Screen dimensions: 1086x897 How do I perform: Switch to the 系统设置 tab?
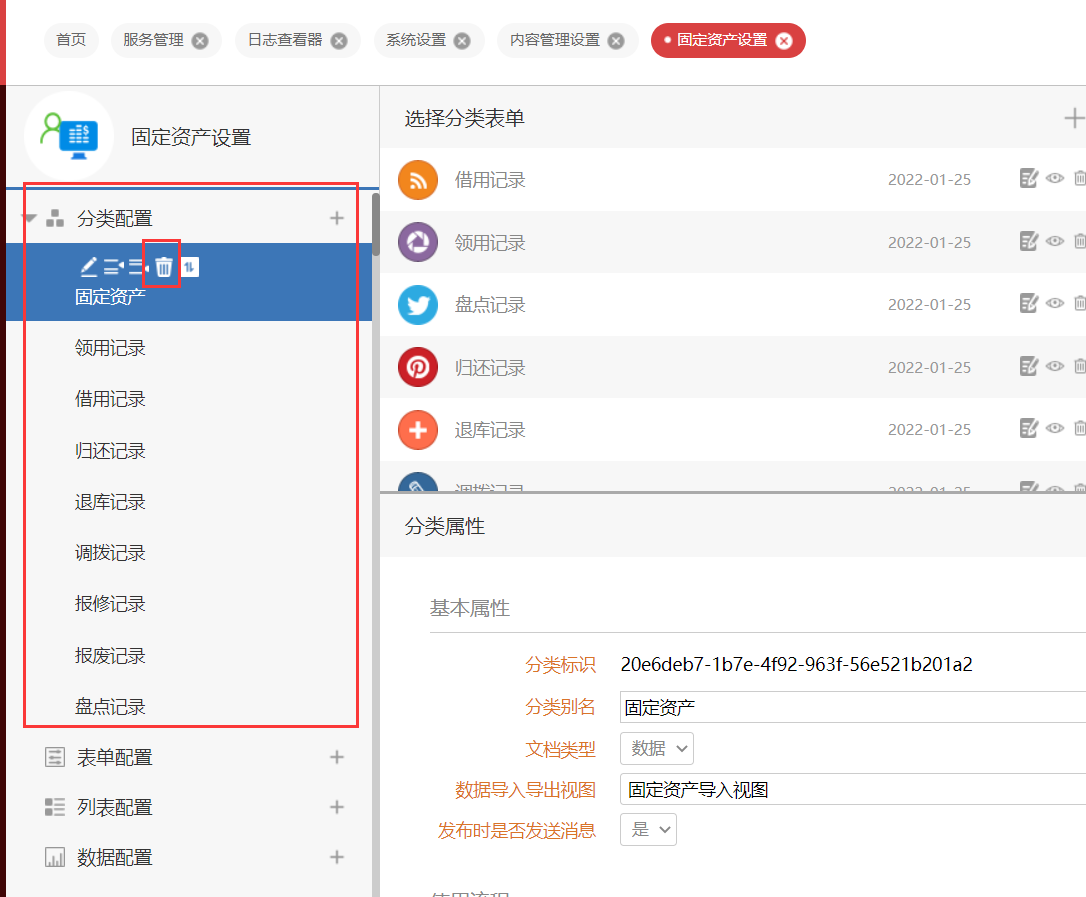pos(417,40)
